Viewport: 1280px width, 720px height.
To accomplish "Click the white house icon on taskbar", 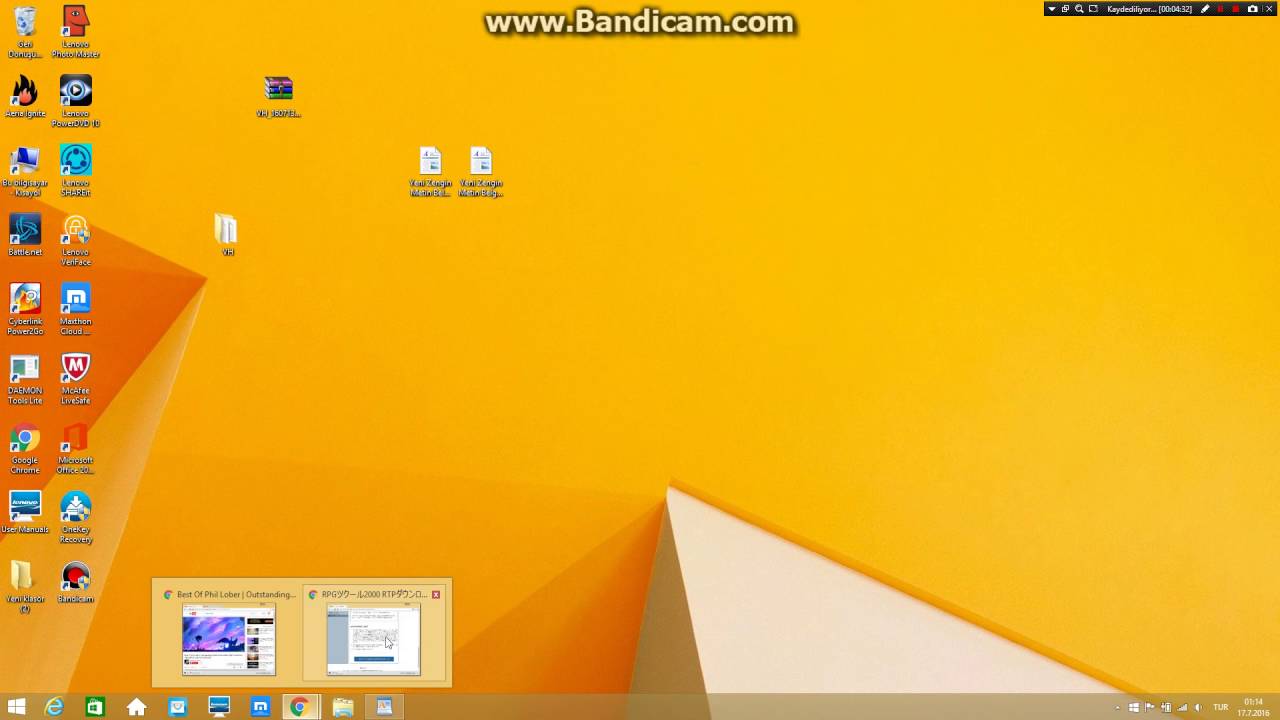I will pos(136,707).
